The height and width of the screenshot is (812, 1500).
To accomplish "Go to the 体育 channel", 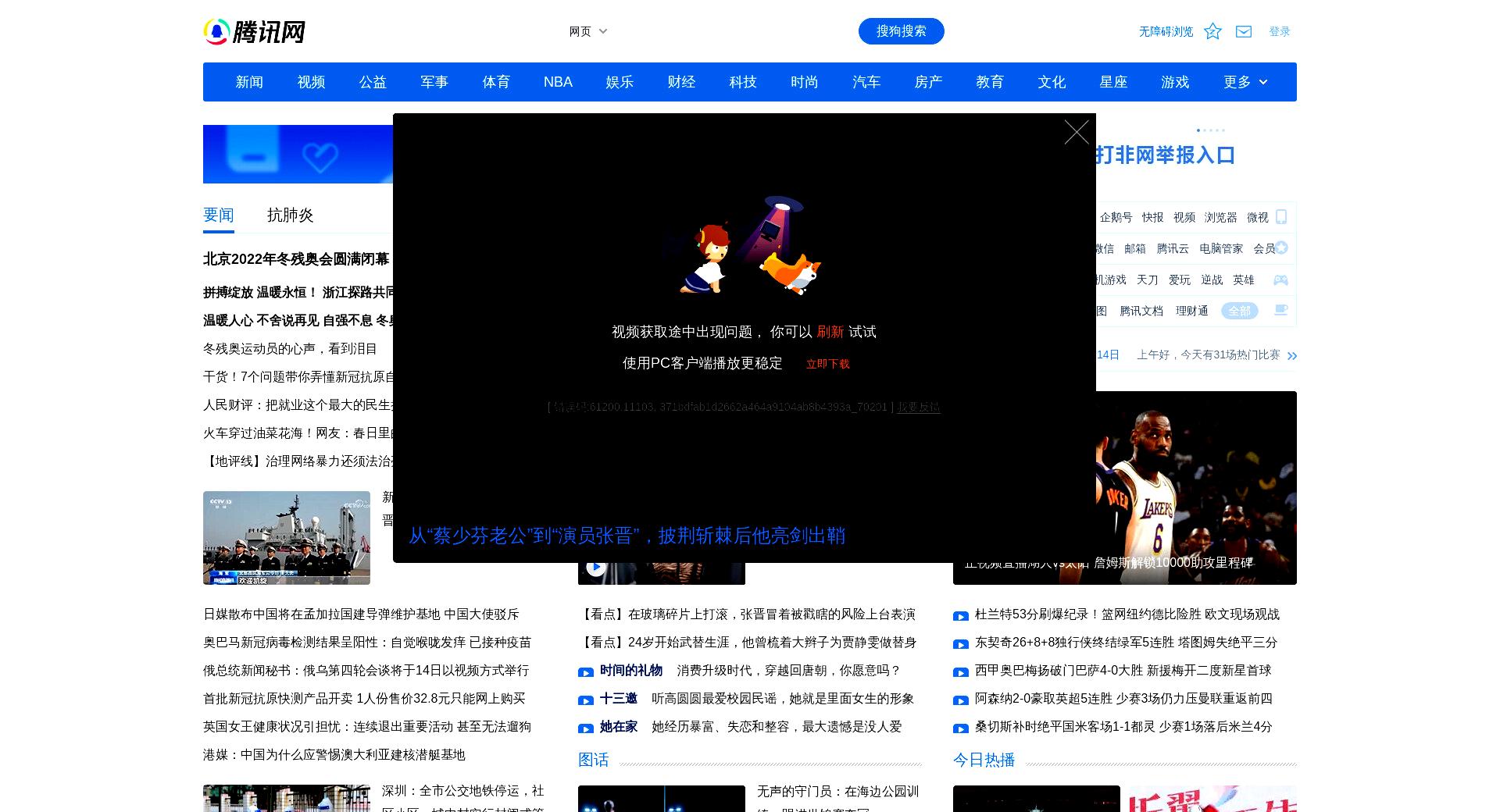I will (x=496, y=82).
